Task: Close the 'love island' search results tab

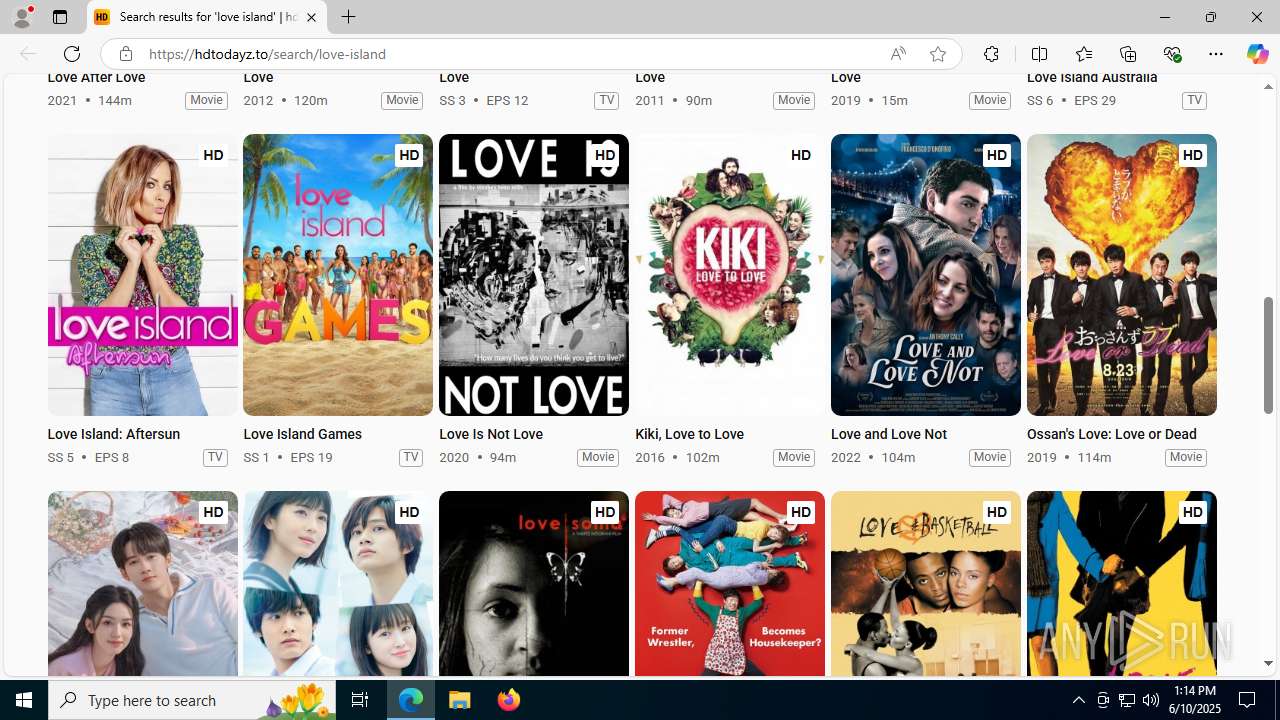Action: 311,17
